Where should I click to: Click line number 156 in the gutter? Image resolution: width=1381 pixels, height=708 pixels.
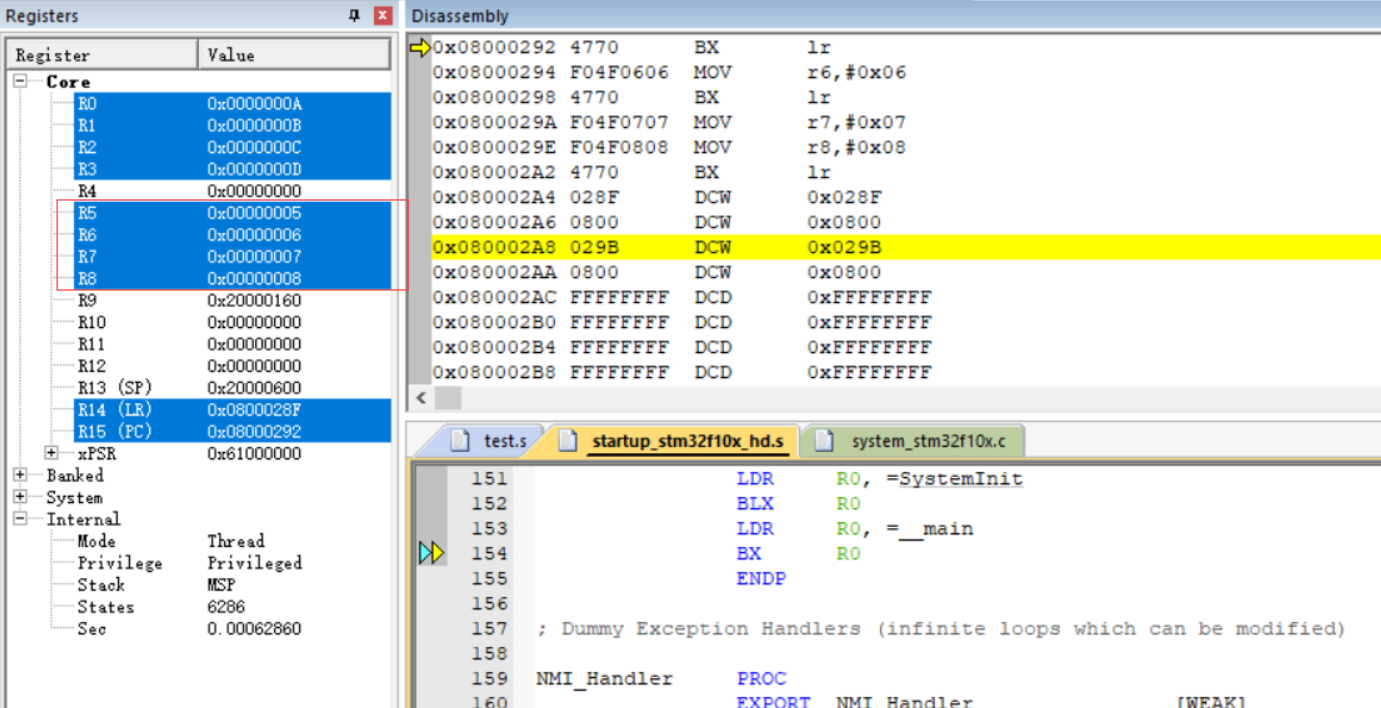(490, 604)
